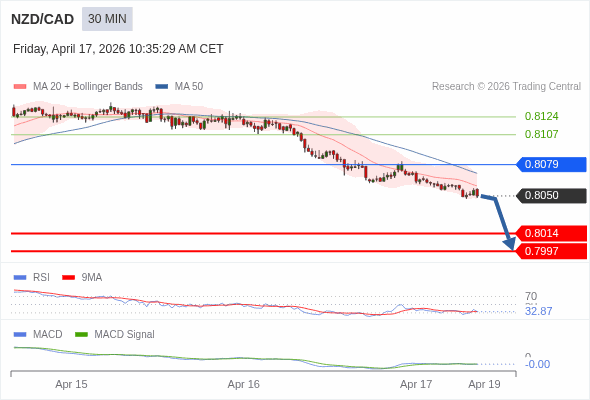590x400 pixels.
Task: Click the Apr 16 date axis label
Action: coord(243,385)
